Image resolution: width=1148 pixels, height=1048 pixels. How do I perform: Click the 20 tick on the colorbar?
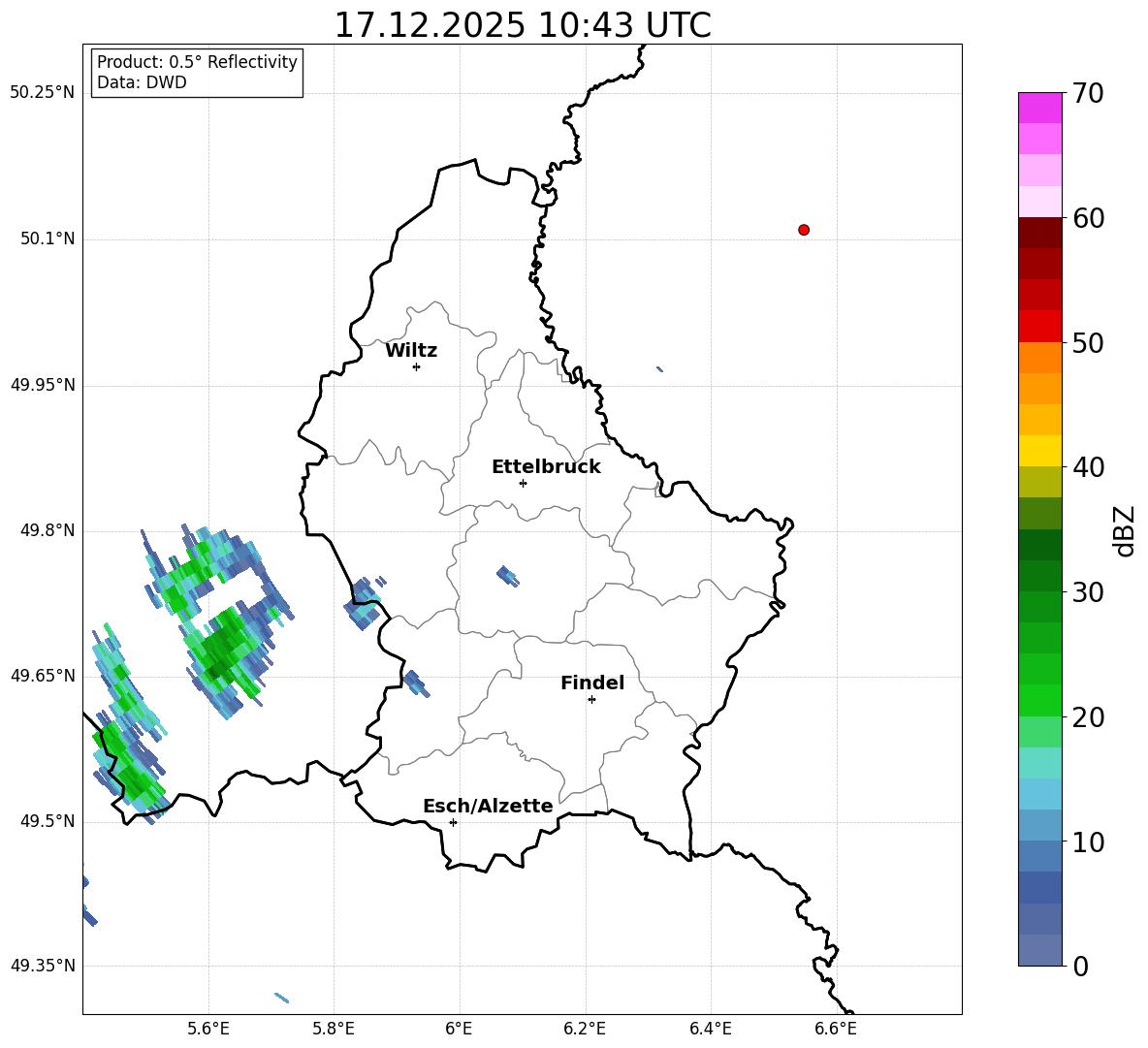tap(1087, 717)
